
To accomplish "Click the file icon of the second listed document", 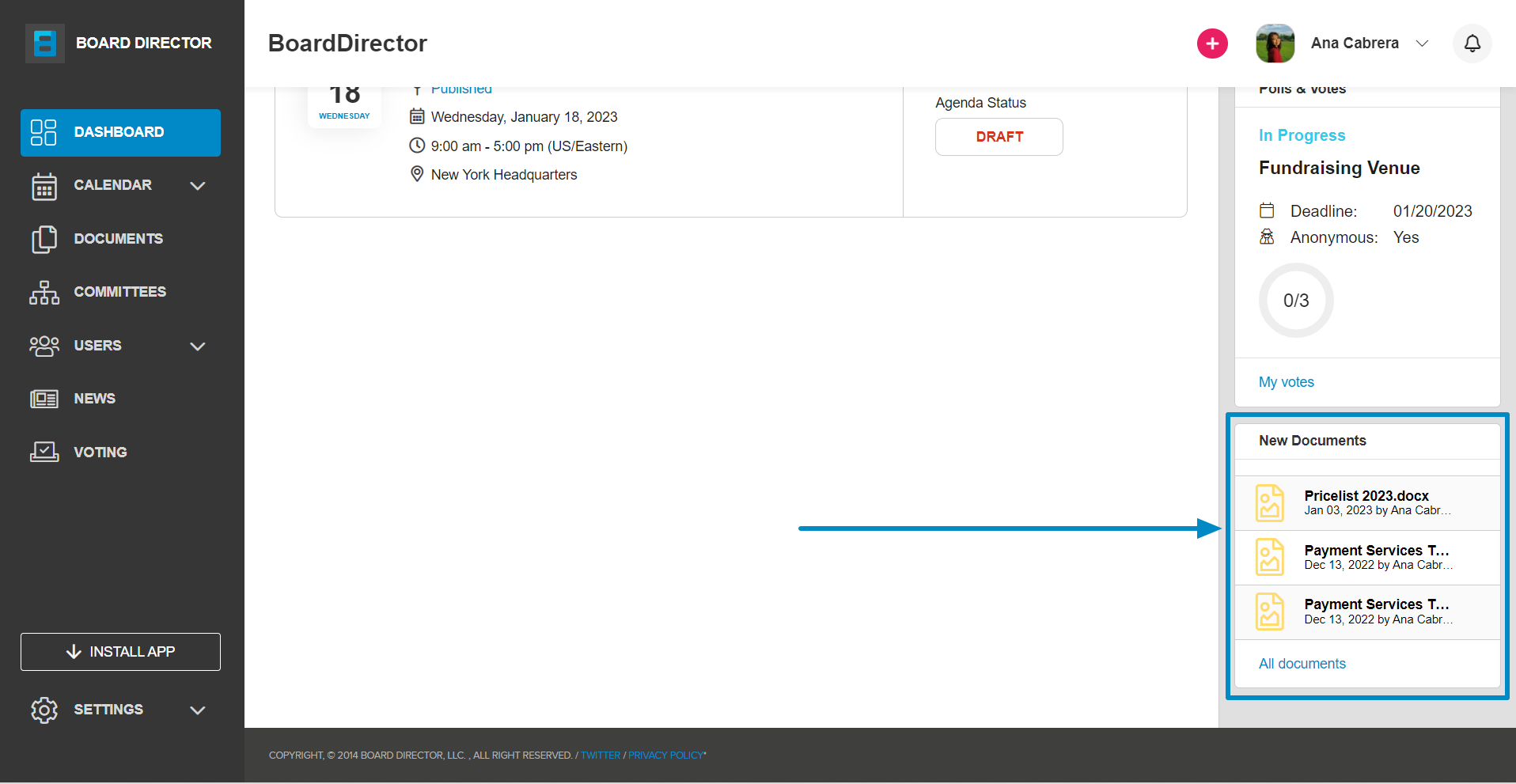I will tap(1270, 557).
